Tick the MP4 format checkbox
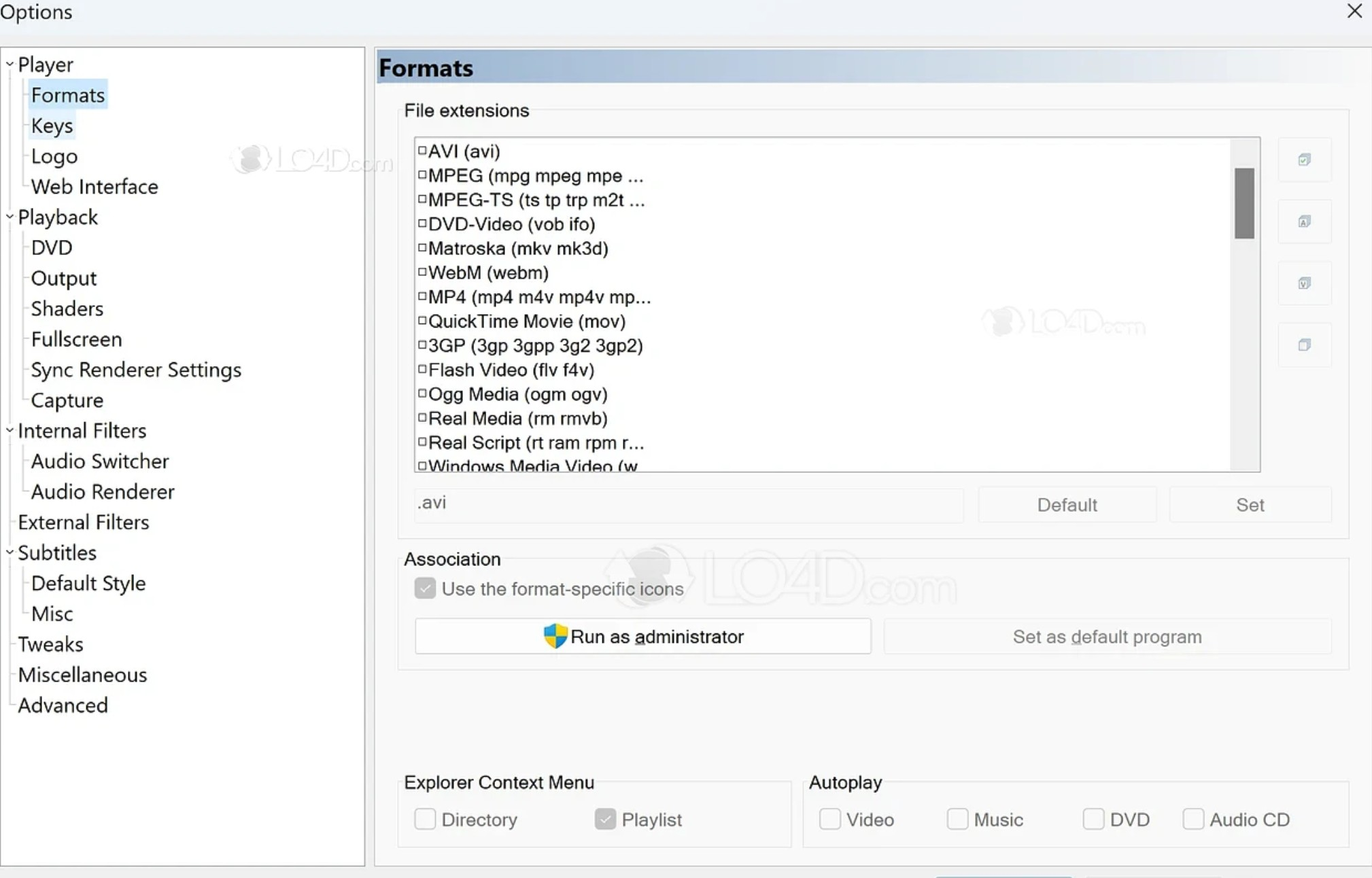 [x=422, y=296]
